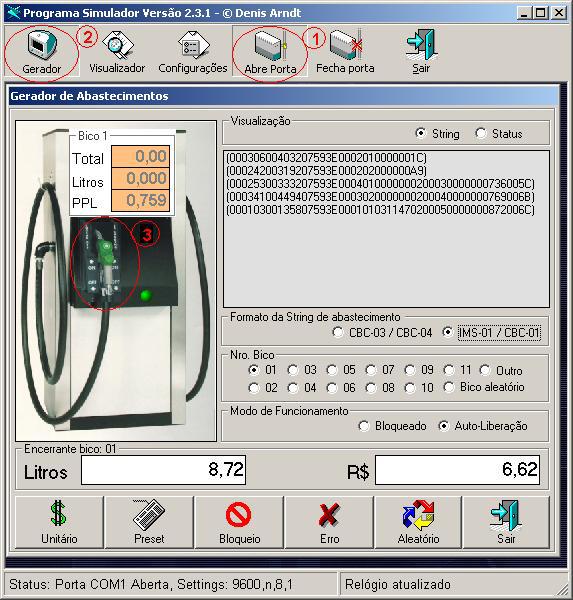573x600 pixels.
Task: Click Porta COM1 Aberta status text
Action: [x=150, y=584]
